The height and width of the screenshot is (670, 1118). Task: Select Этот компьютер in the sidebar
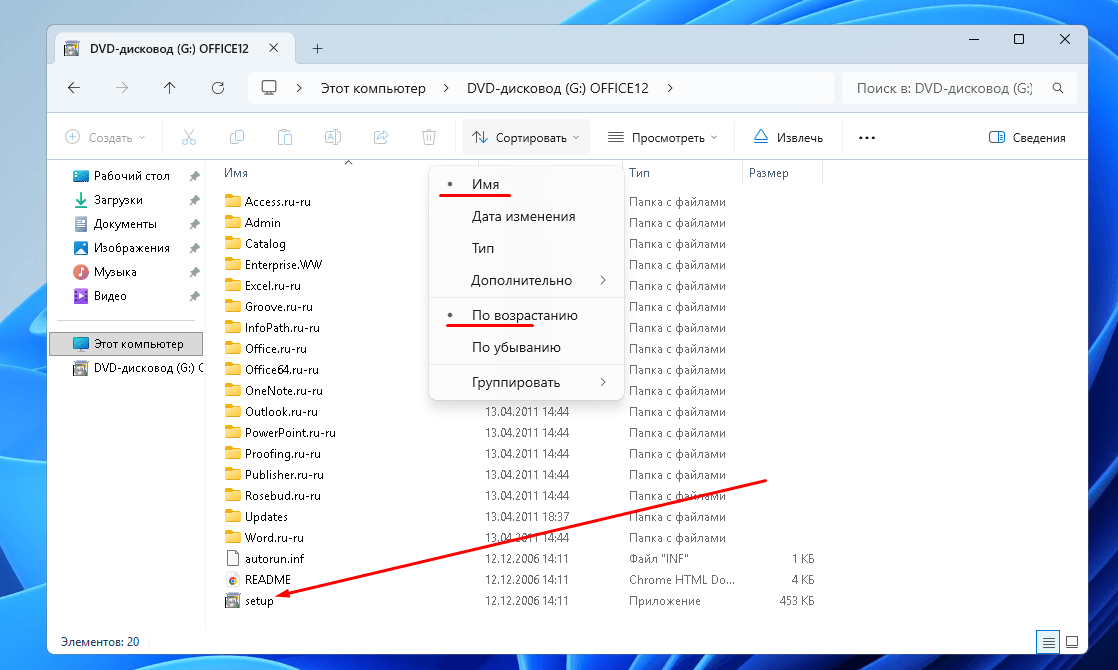pyautogui.click(x=126, y=344)
